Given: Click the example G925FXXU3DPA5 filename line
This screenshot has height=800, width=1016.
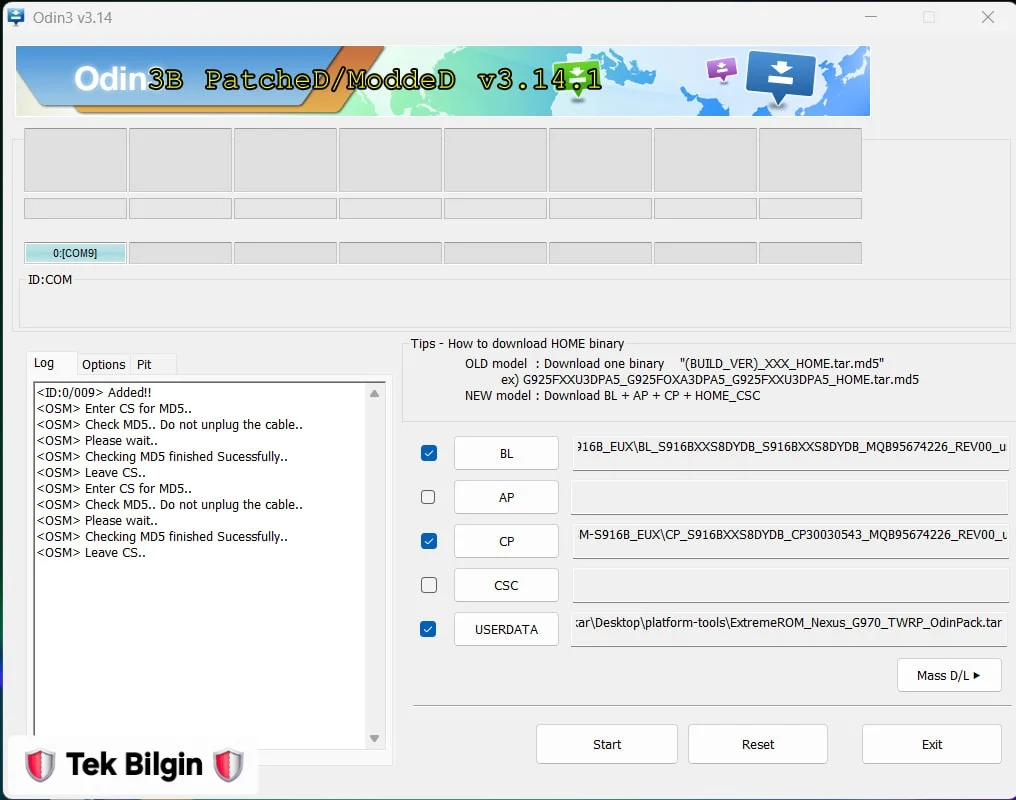Looking at the screenshot, I should [x=710, y=380].
